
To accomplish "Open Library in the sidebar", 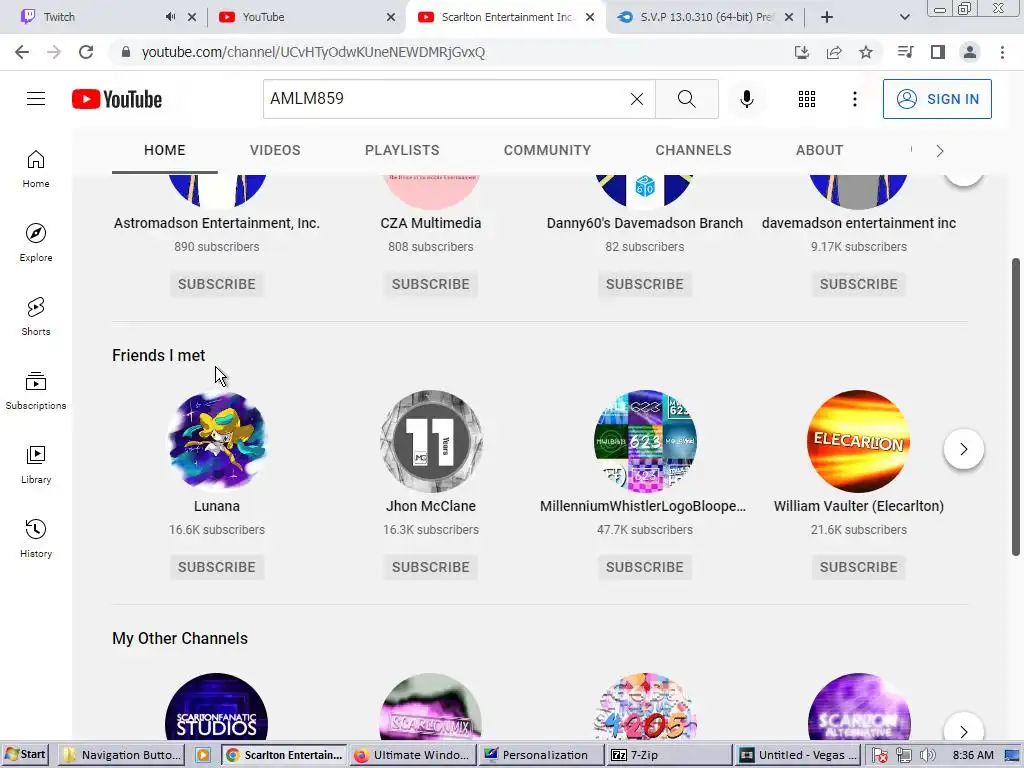I will click(x=36, y=464).
